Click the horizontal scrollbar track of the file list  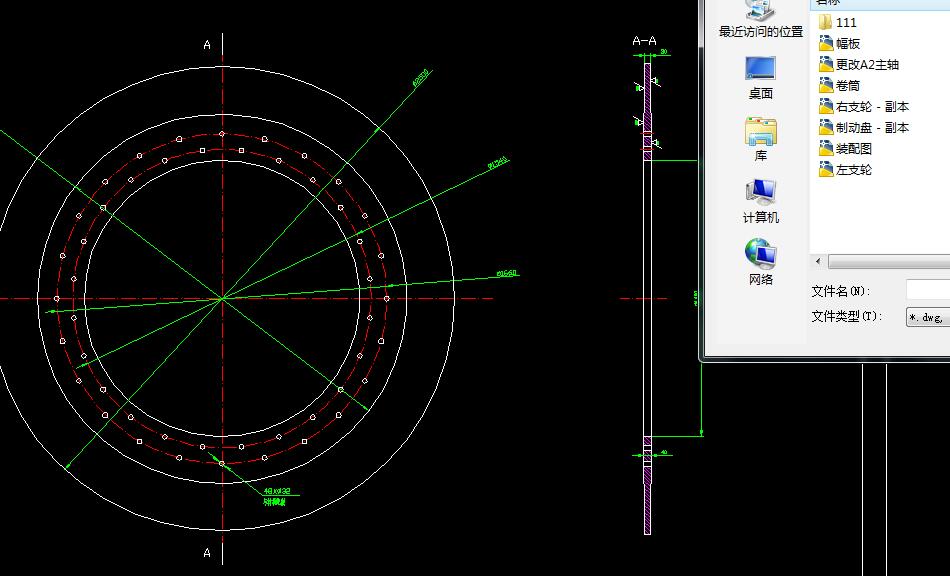[x=888, y=261]
